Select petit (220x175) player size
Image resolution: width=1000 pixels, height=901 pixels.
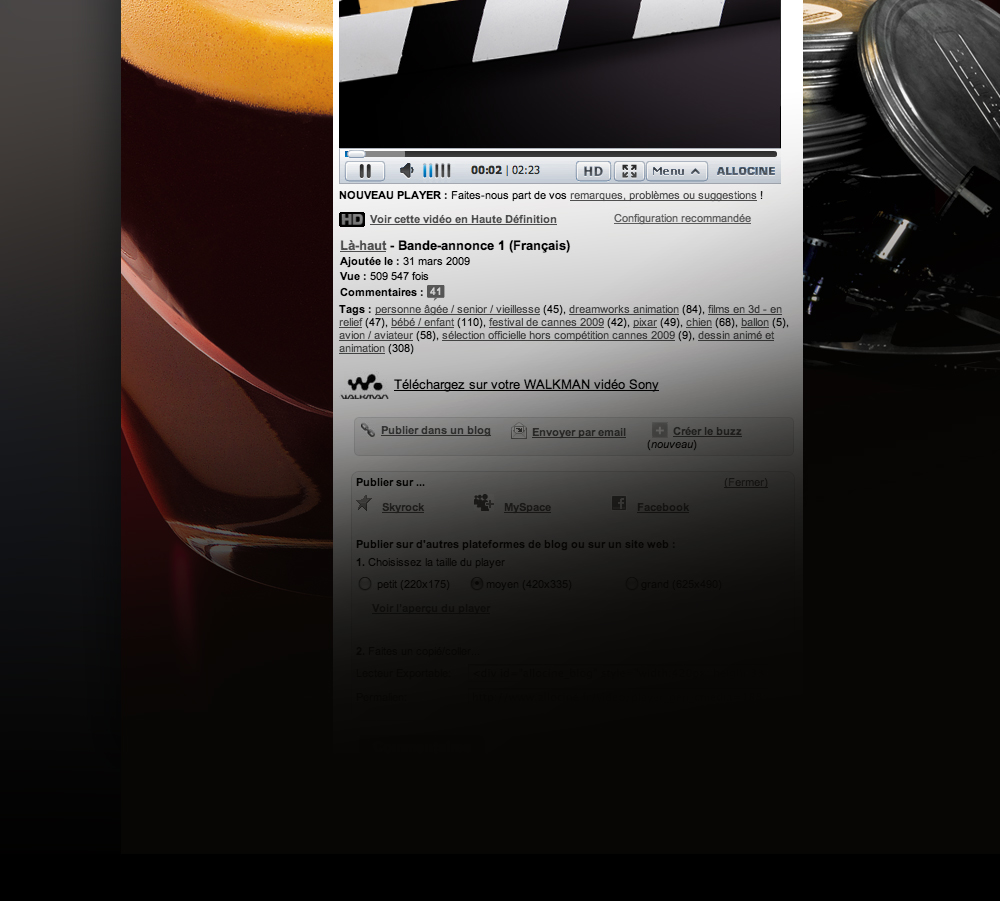click(x=365, y=584)
